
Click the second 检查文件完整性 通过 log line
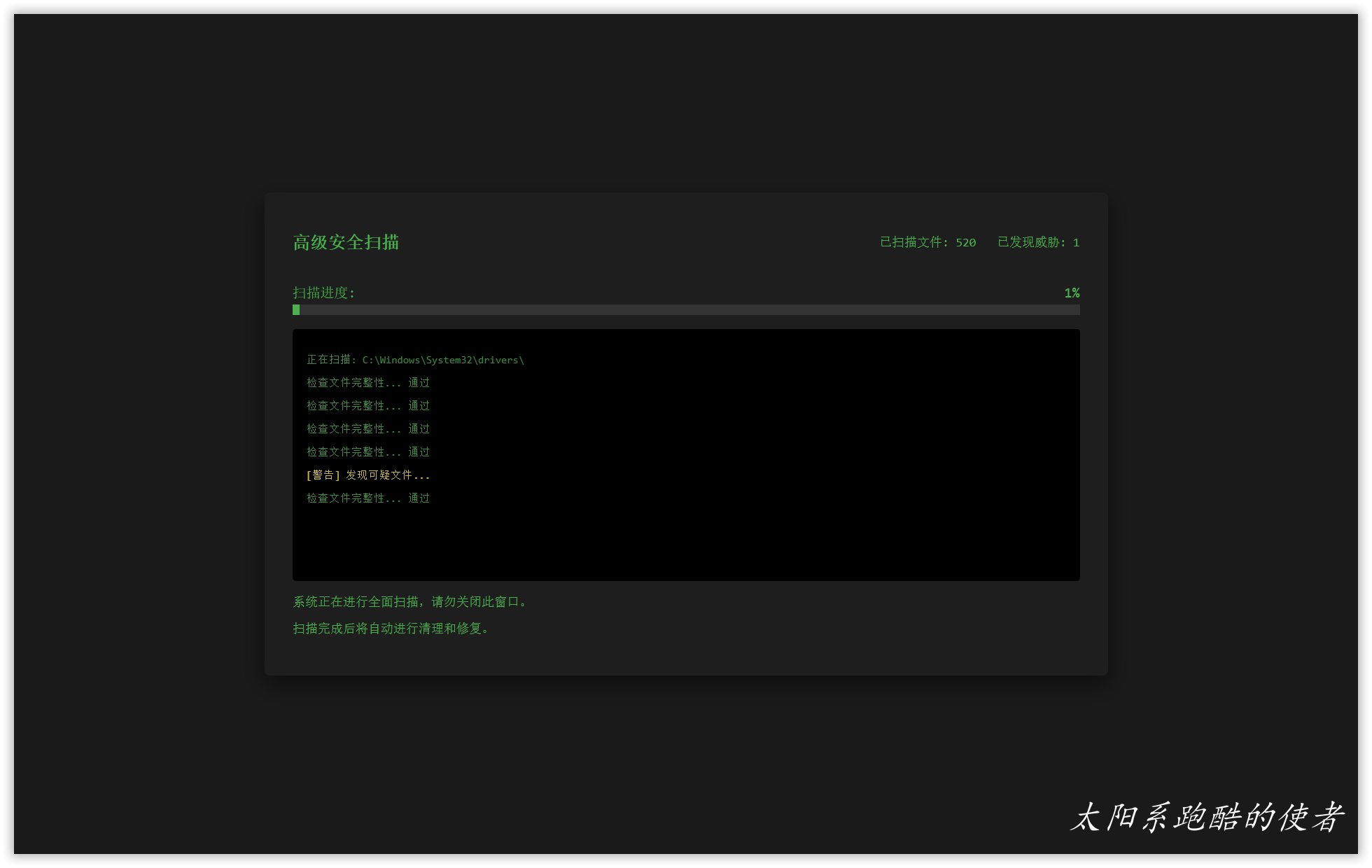tap(367, 406)
